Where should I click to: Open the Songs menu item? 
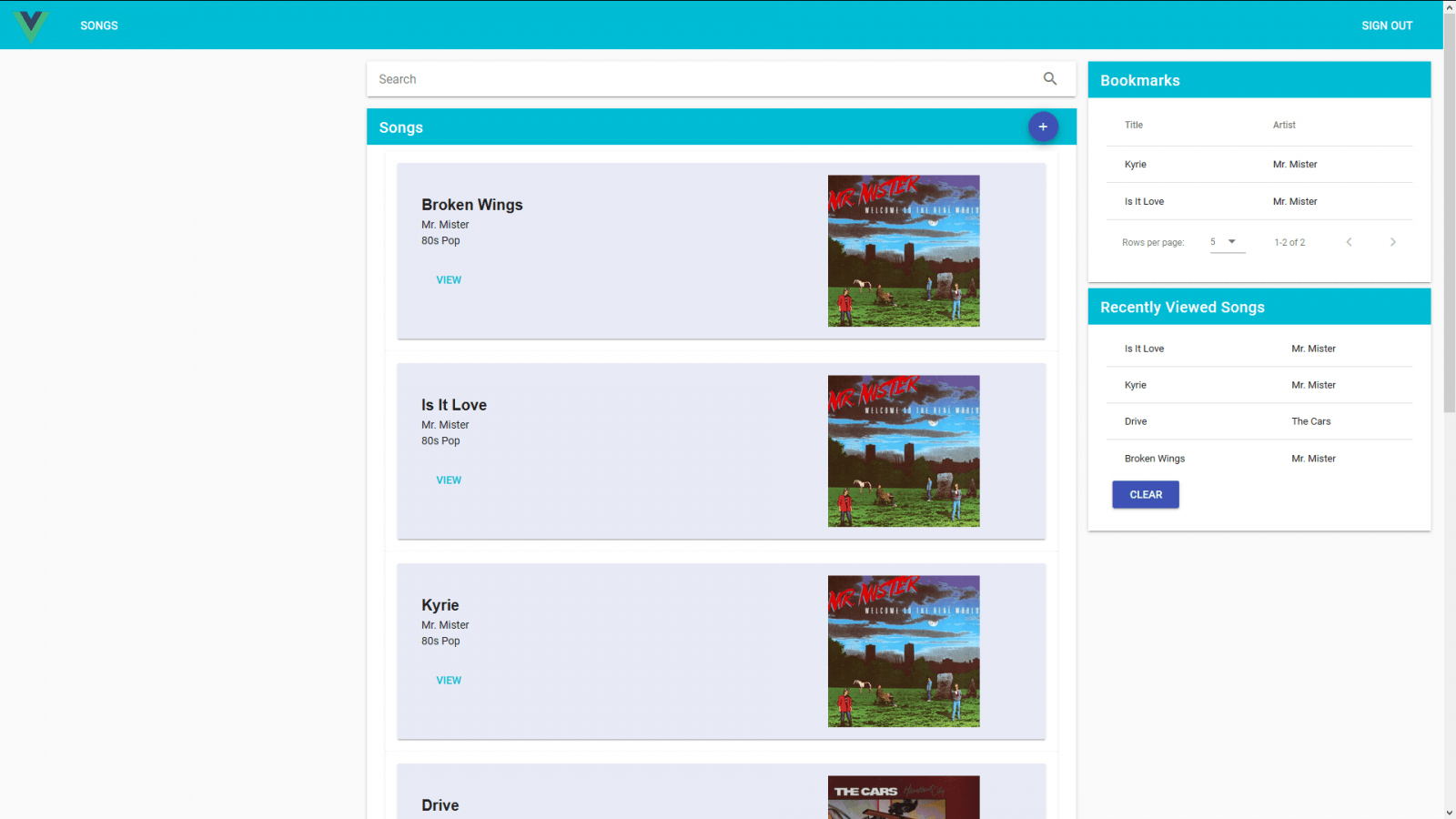[x=99, y=25]
